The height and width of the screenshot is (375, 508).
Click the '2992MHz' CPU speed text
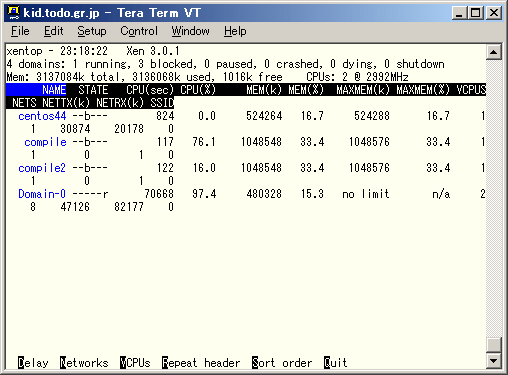[387, 77]
